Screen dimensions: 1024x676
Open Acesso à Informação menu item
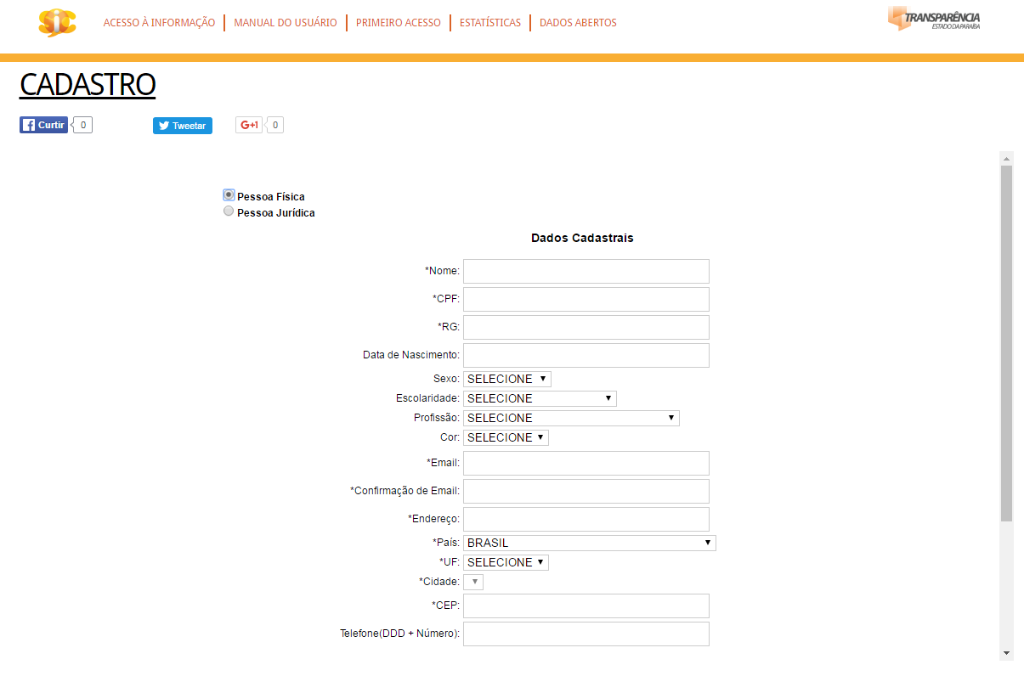(159, 23)
